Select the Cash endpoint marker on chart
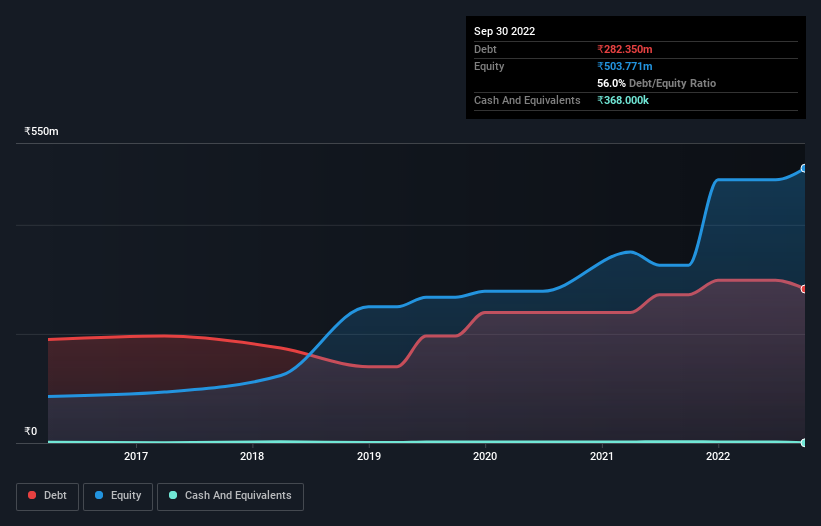 [x=804, y=443]
